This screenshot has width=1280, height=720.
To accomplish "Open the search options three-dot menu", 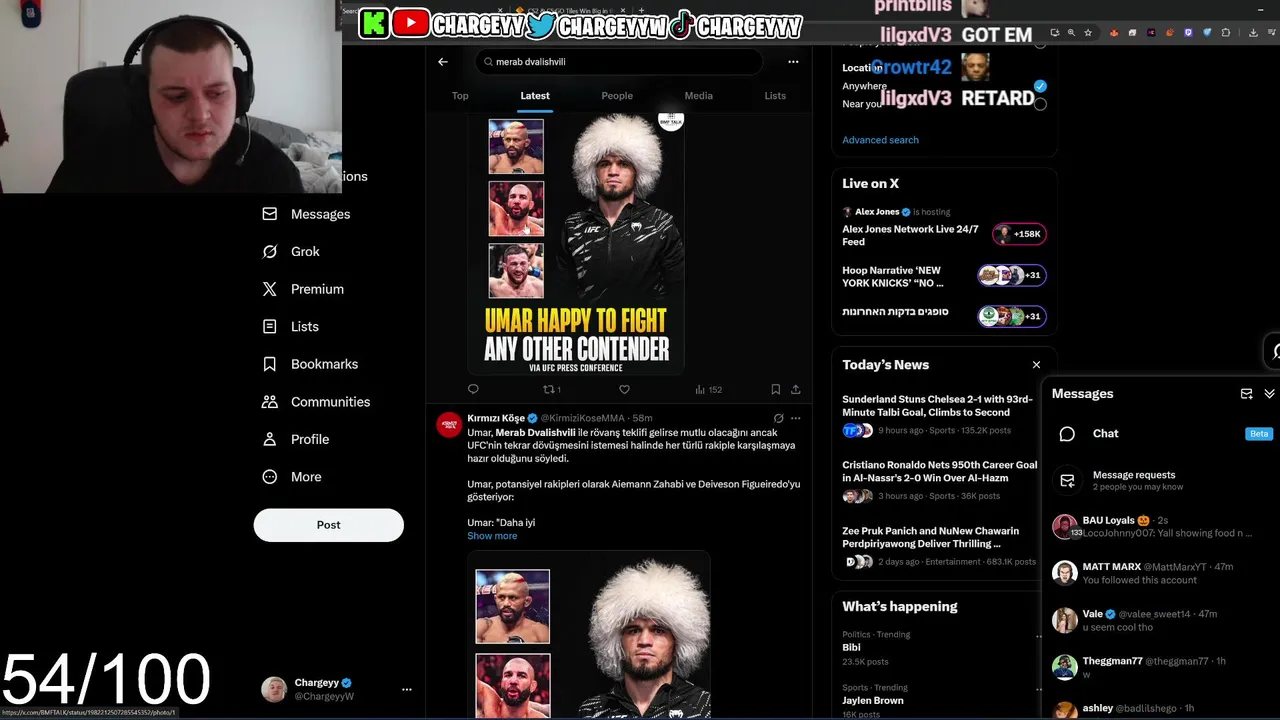I will click(793, 62).
